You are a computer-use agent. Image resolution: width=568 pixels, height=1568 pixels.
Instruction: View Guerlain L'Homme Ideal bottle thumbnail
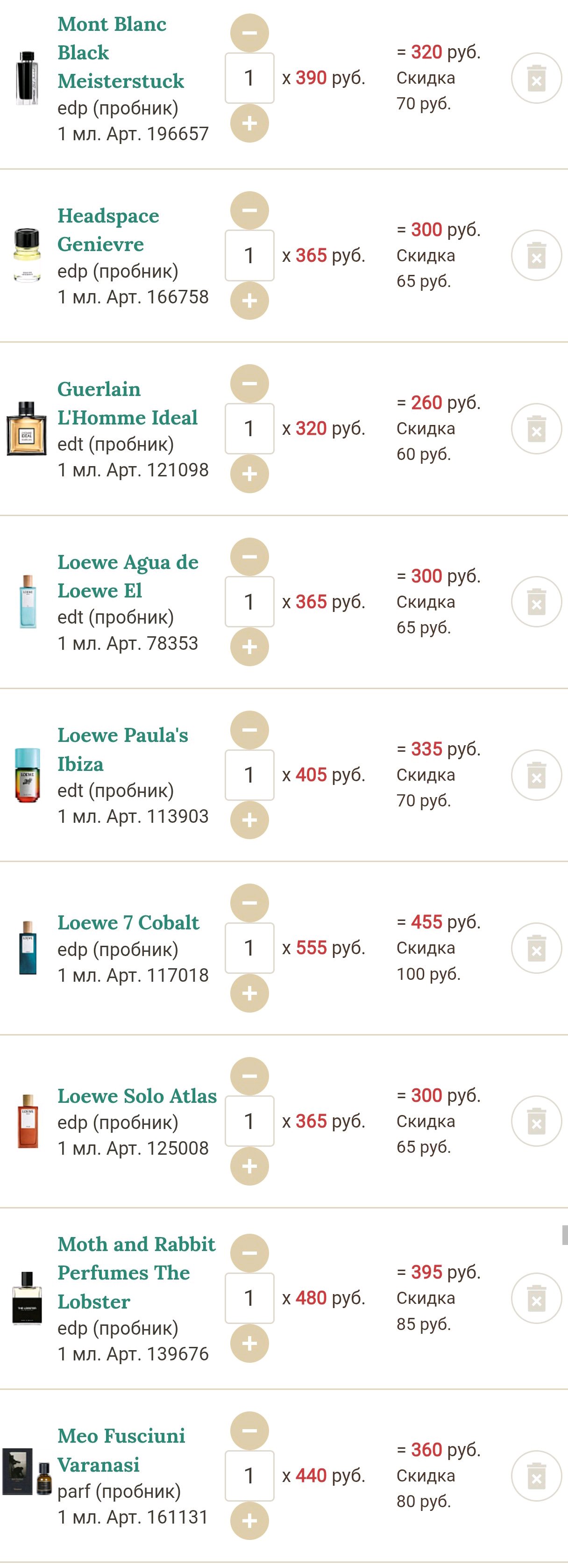coord(26,429)
